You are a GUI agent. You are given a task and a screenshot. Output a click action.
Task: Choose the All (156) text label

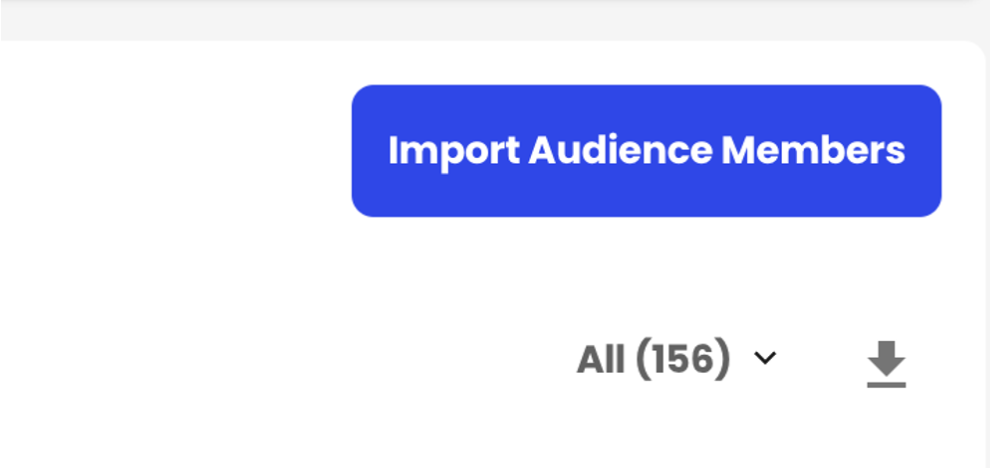click(653, 359)
